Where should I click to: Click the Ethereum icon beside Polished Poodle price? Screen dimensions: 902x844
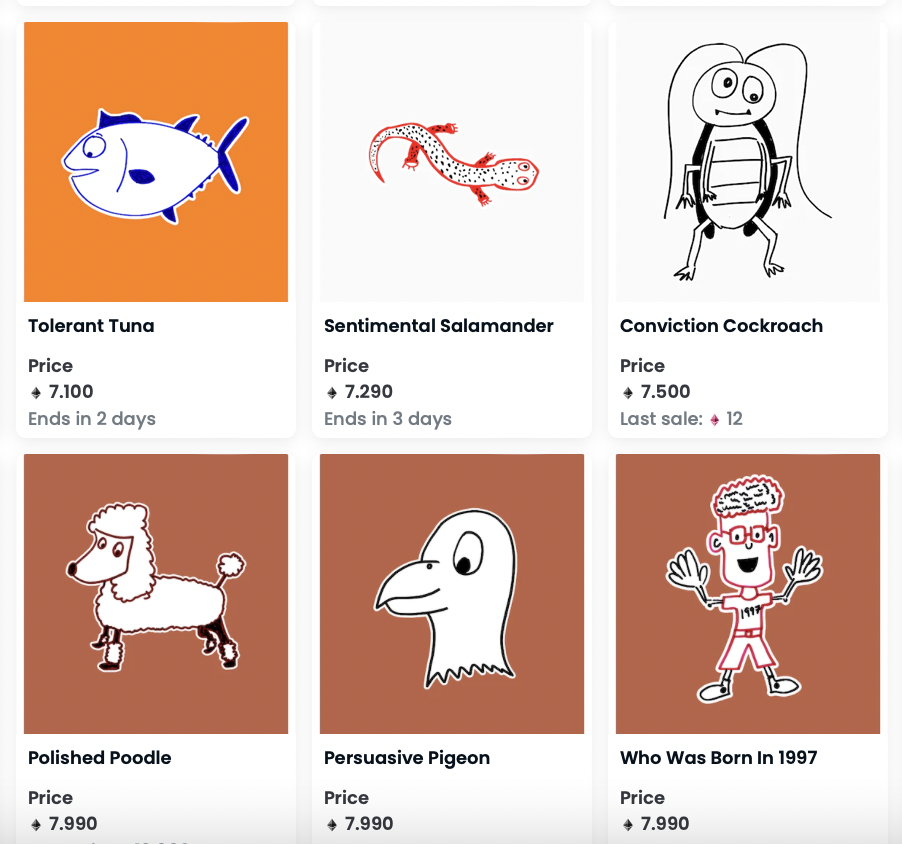pos(36,825)
